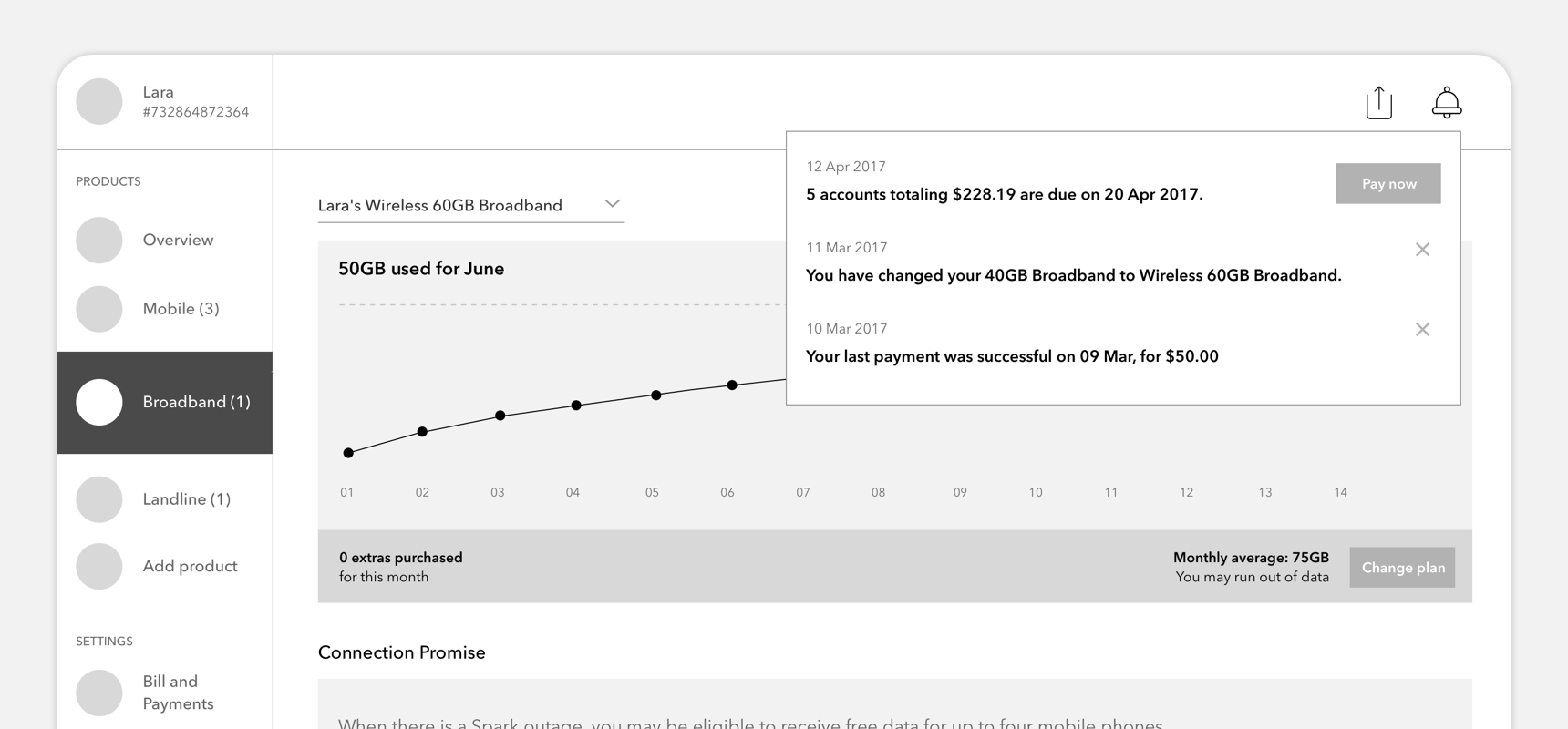Select the Broadband (1) menu item
This screenshot has height=729, width=1568.
[x=195, y=402]
